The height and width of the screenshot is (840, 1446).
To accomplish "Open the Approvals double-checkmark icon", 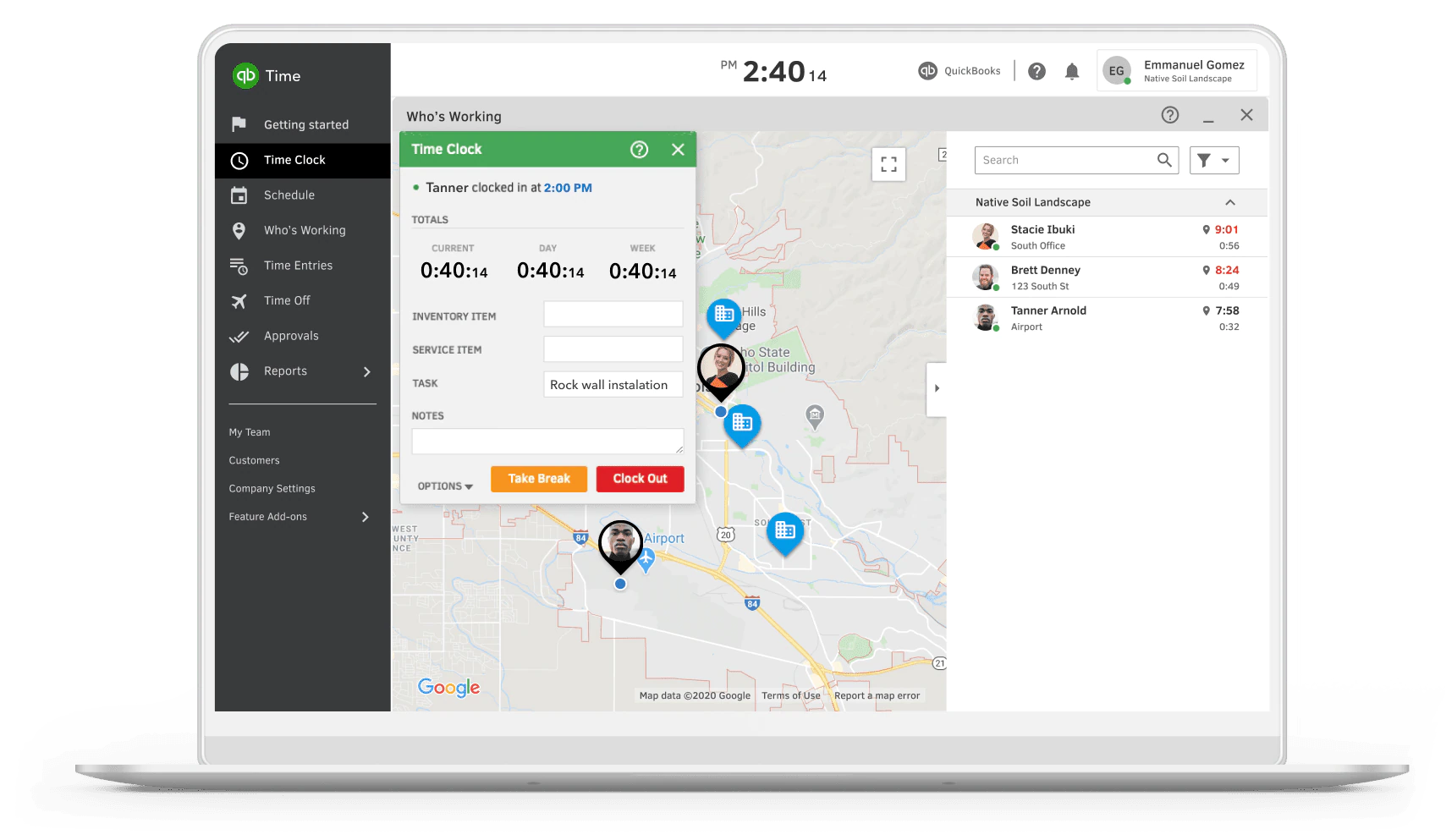I will pos(239,336).
